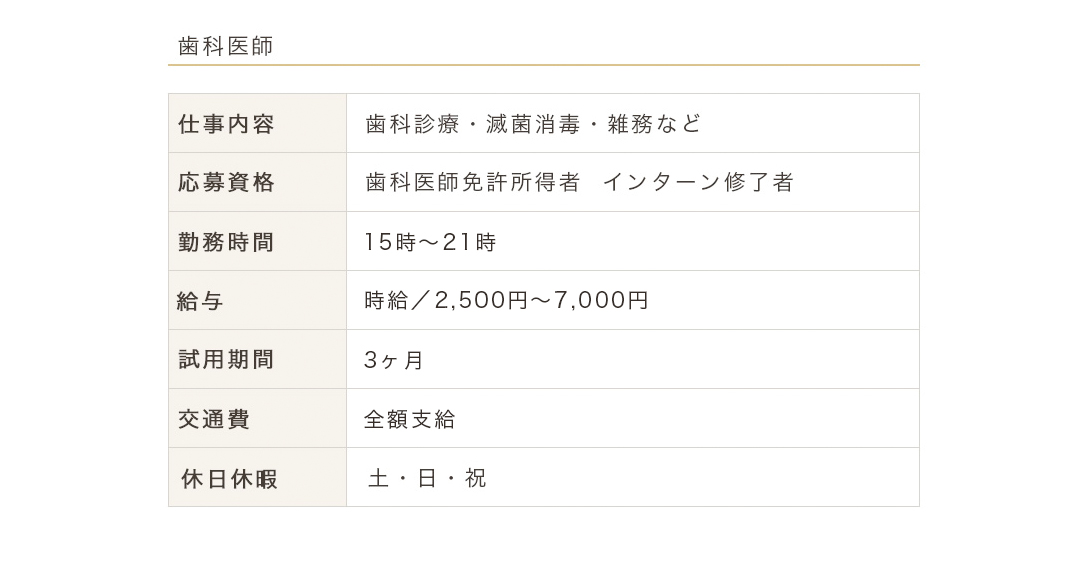Select the 全額支給 transportation value
1091x562 pixels.
[410, 419]
